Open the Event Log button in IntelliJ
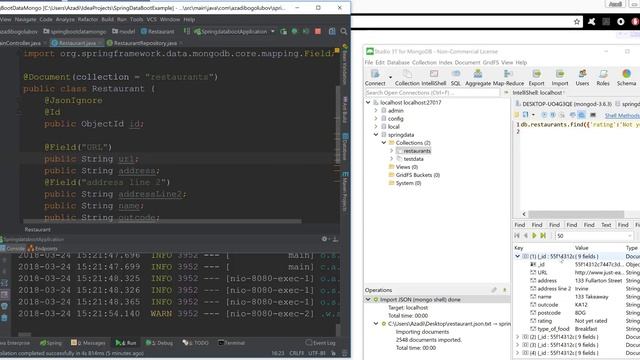The height and width of the screenshot is (360, 640). [320, 343]
